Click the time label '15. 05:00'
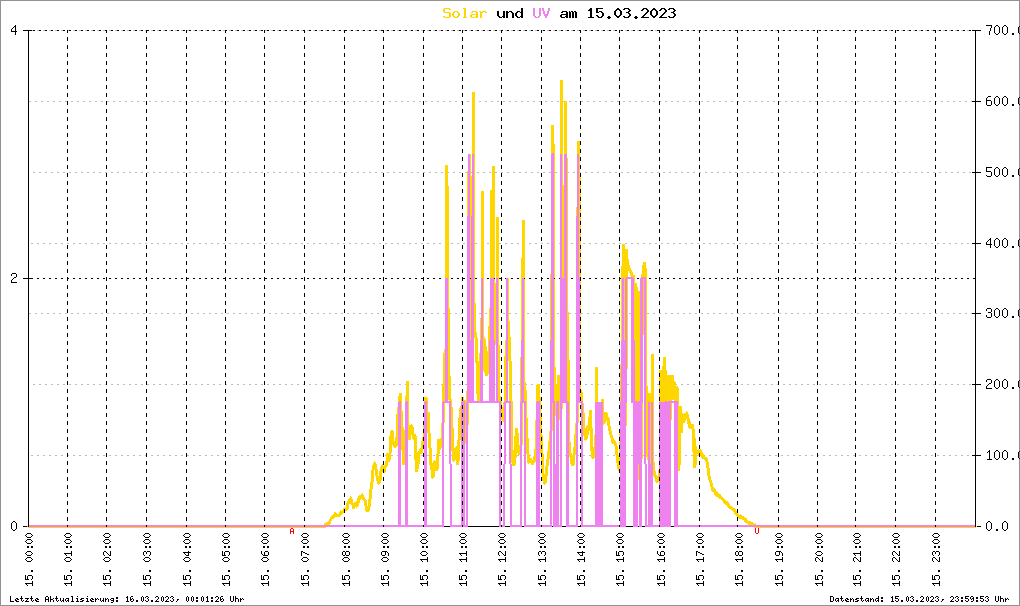The height and width of the screenshot is (606, 1020). (x=226, y=559)
